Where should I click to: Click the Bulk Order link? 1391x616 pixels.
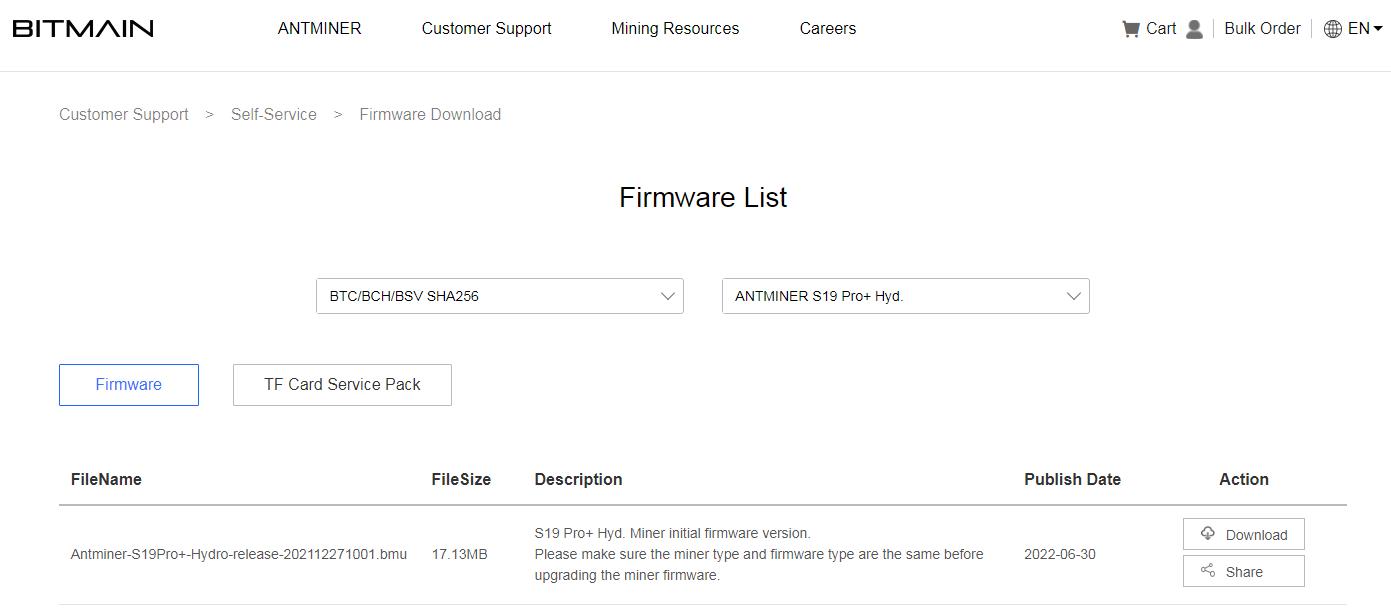[1262, 28]
